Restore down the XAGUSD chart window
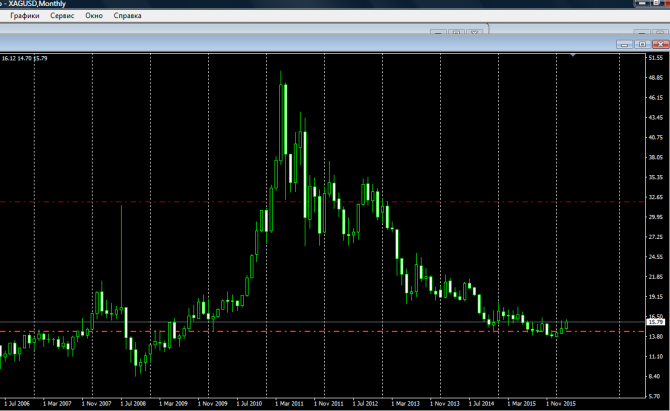The image size is (670, 411). tap(642, 44)
